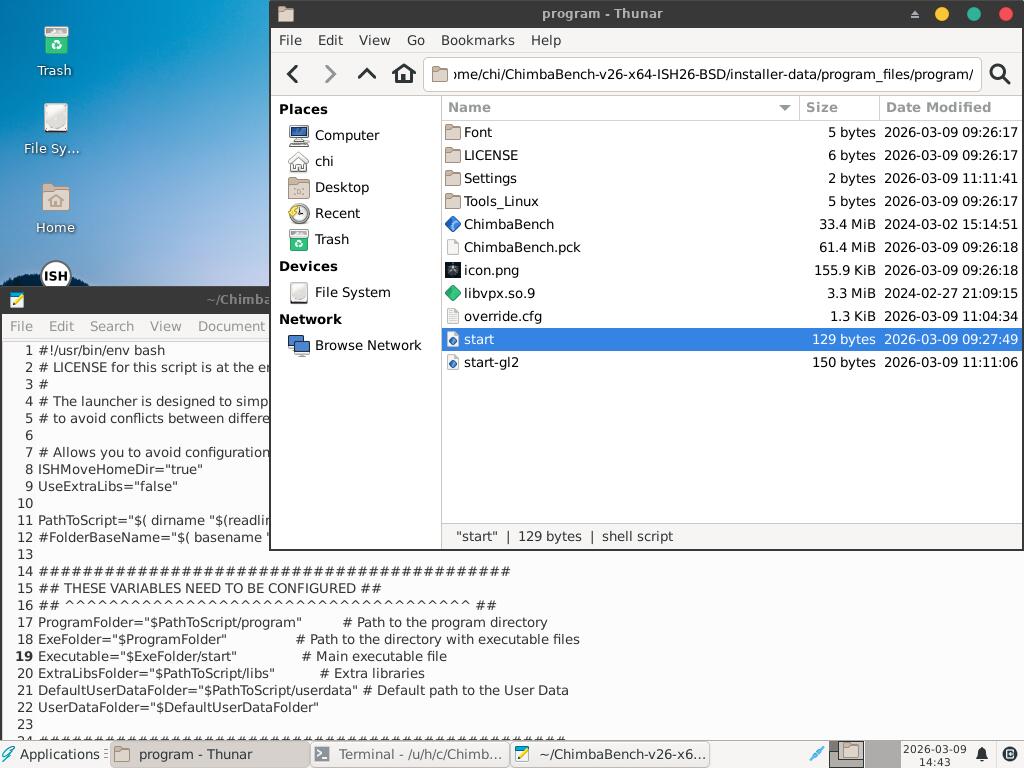Open the notification bell in panel
1024x768 pixels.
982,754
